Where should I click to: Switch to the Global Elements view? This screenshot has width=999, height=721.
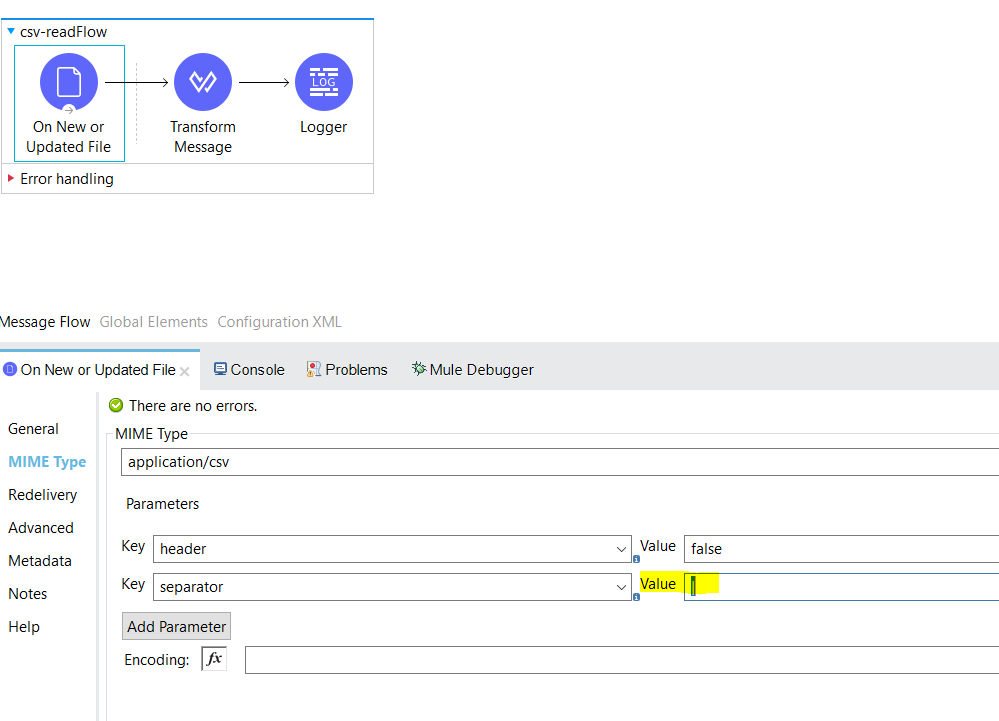pos(154,322)
